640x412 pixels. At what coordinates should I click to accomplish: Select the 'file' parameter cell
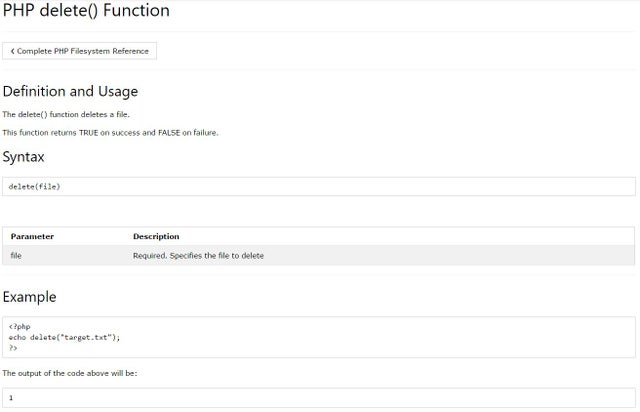[x=16, y=256]
